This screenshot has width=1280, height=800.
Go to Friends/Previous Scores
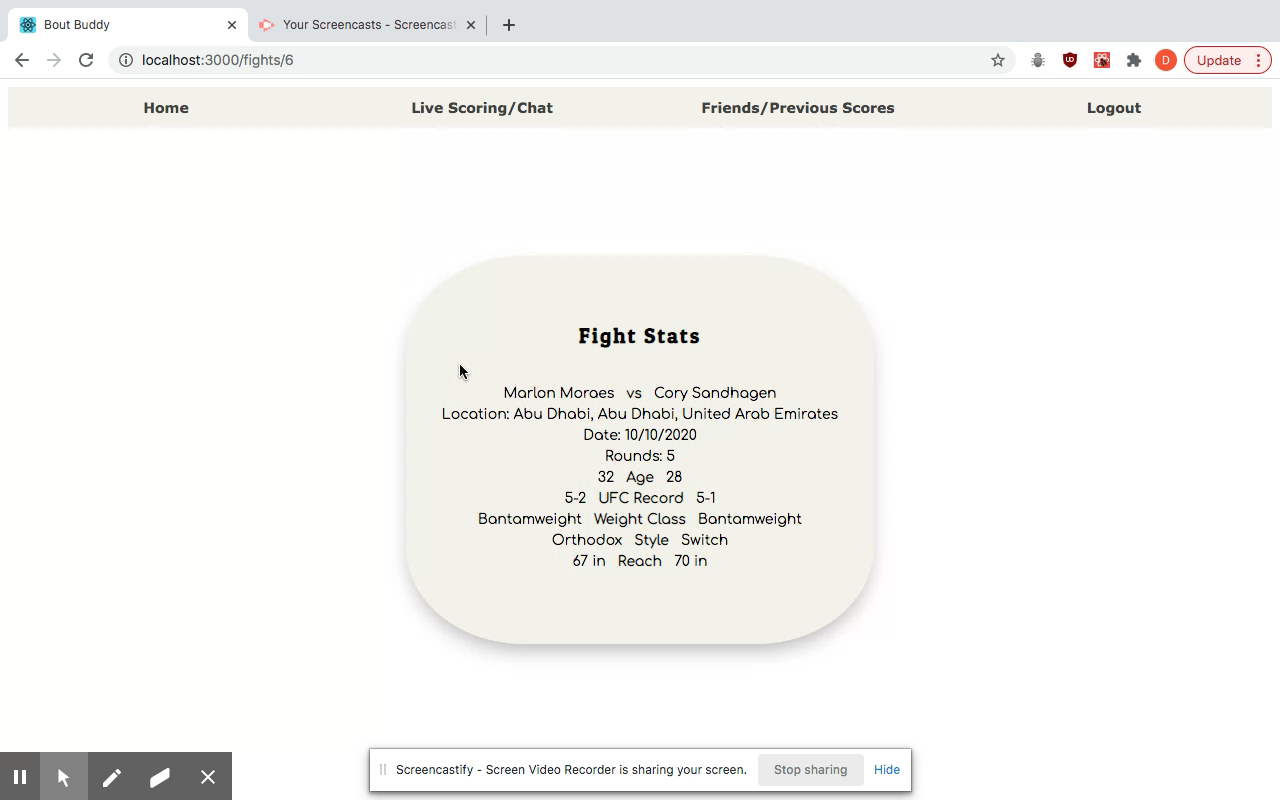(x=798, y=108)
